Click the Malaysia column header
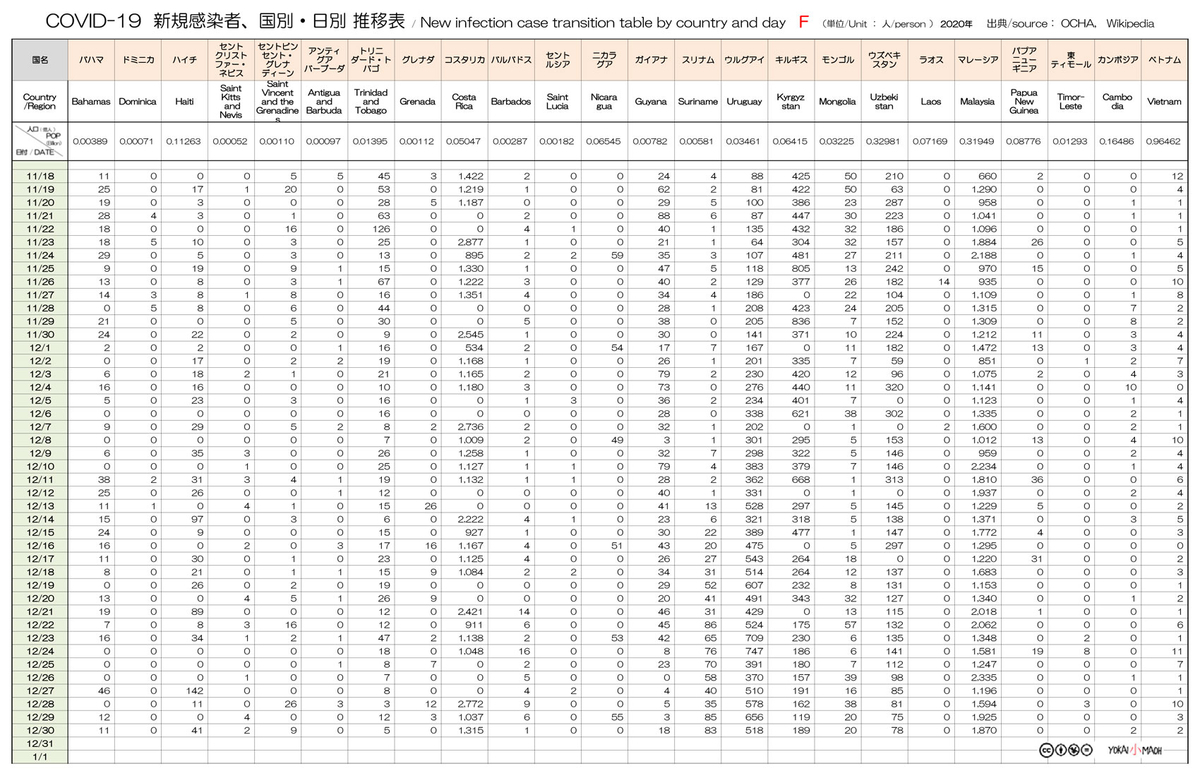The image size is (1200, 771). [977, 102]
